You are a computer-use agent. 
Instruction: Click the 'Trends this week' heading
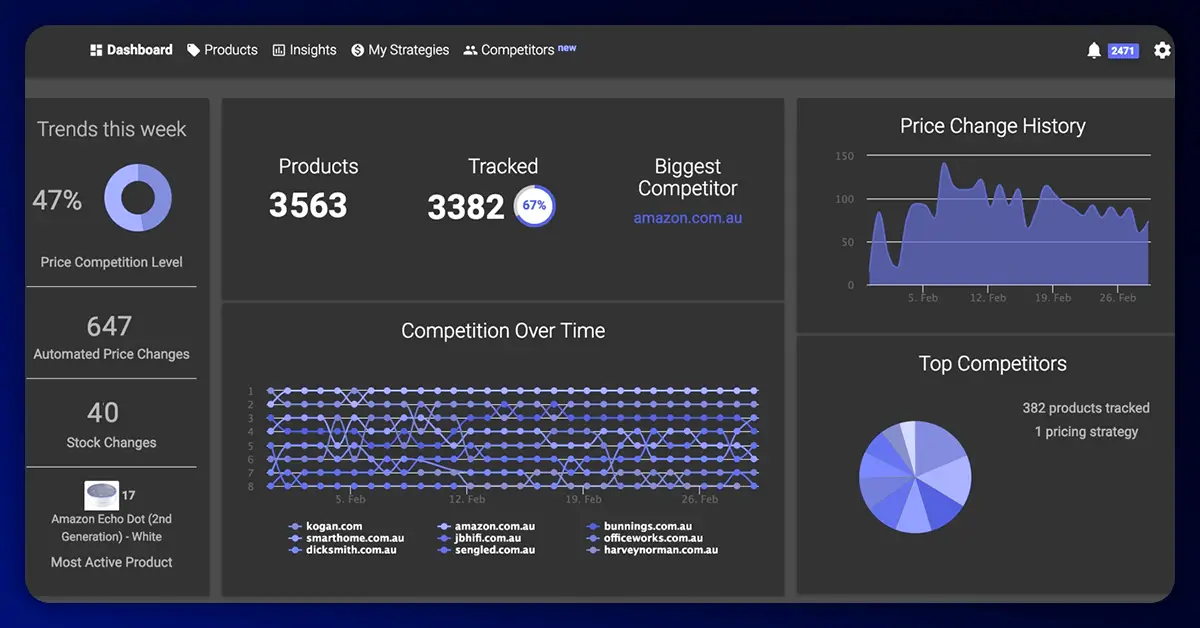pyautogui.click(x=112, y=129)
